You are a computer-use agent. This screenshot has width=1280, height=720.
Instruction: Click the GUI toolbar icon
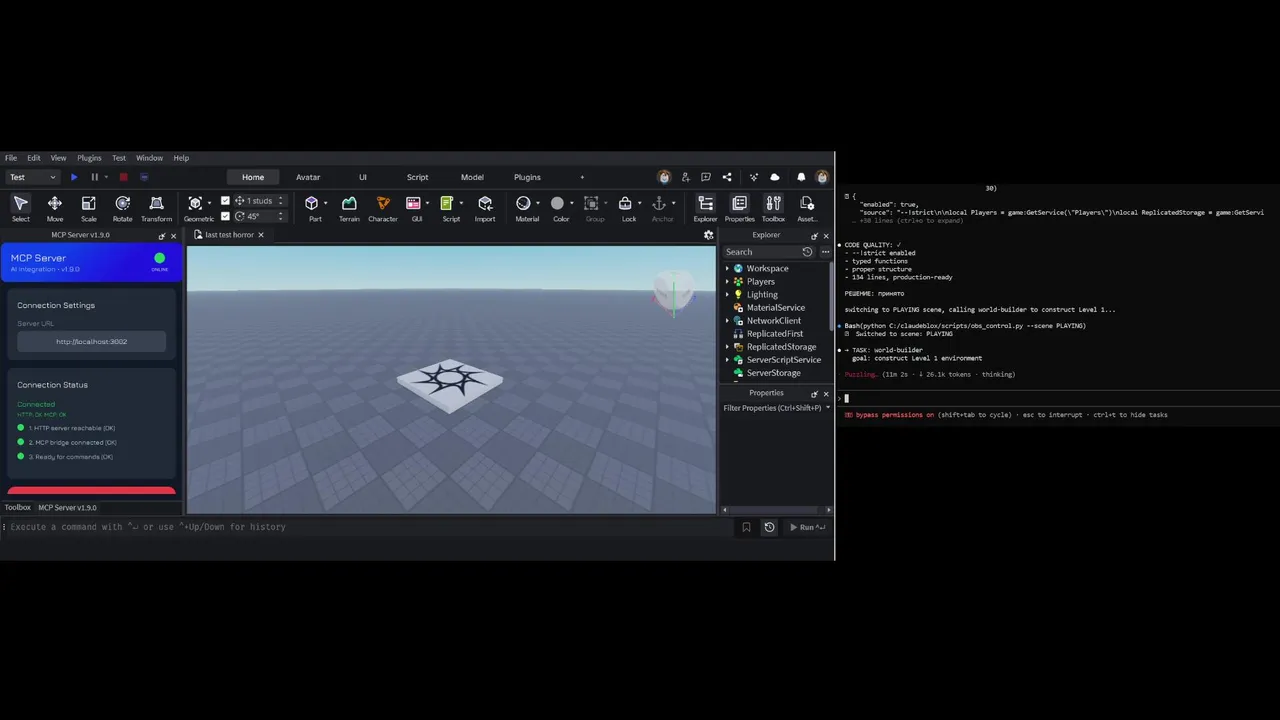click(414, 204)
